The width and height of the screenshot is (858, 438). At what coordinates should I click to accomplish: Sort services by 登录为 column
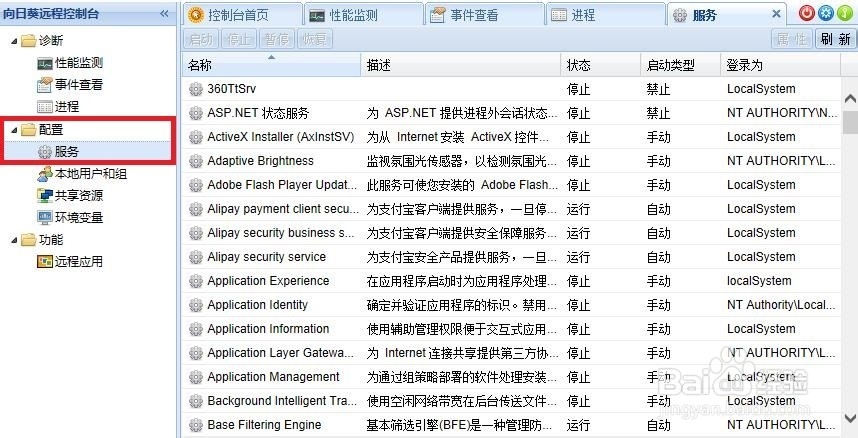click(x=780, y=65)
